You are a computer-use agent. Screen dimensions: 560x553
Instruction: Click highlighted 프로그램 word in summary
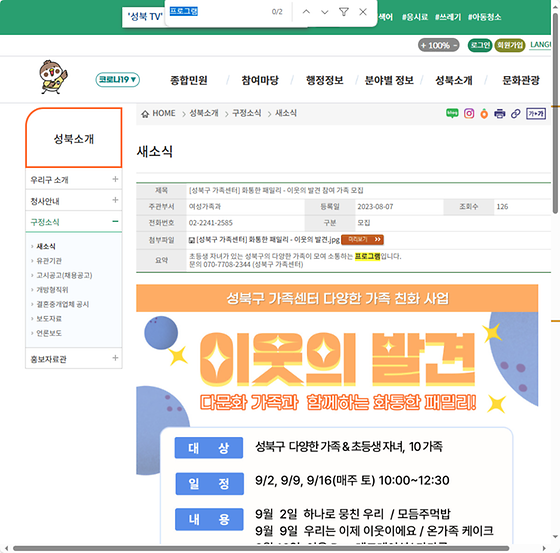pyautogui.click(x=368, y=256)
